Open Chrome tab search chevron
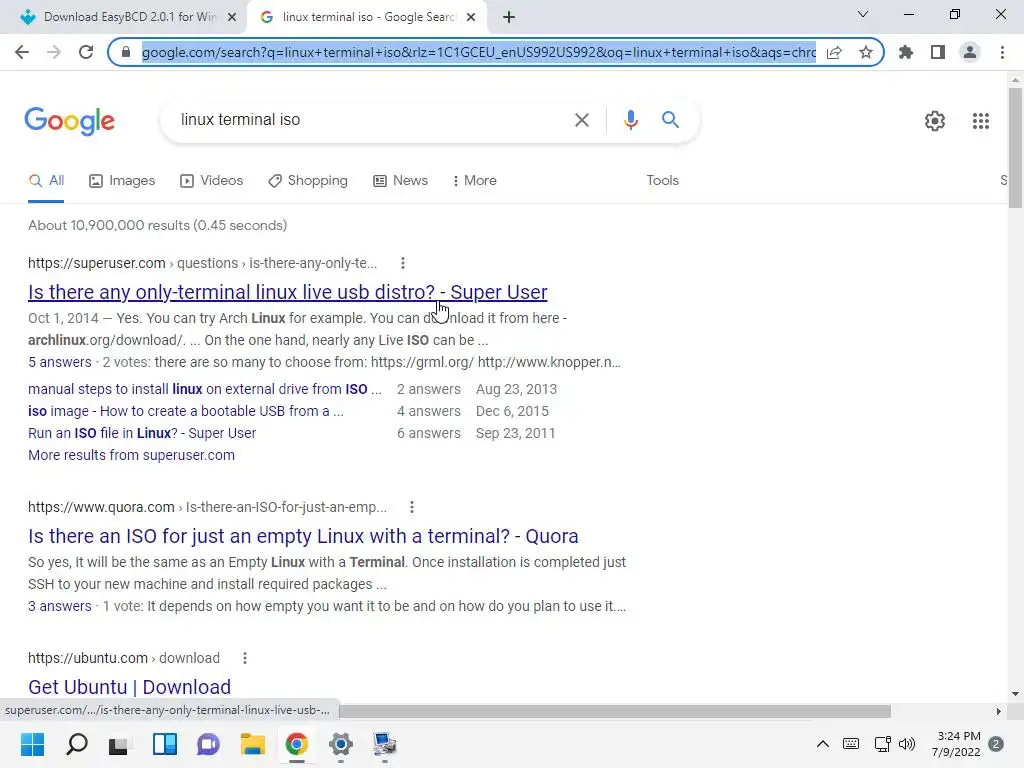Screen dimensions: 1024x768 [863, 14]
